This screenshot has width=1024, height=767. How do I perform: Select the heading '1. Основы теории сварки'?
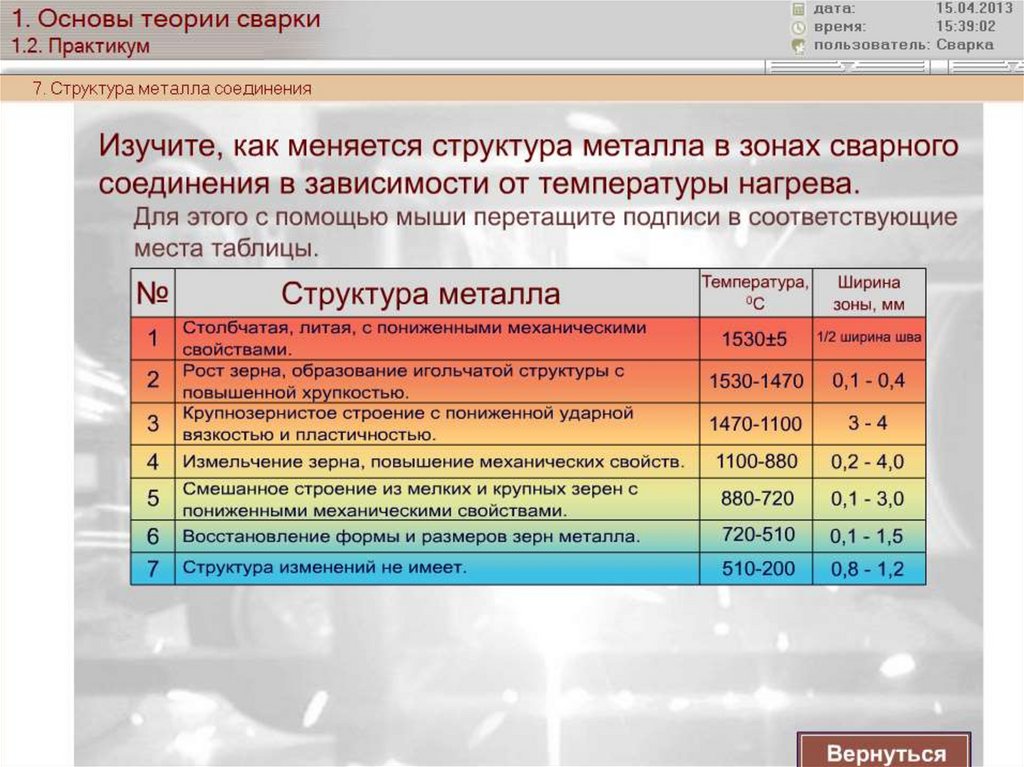tap(166, 18)
